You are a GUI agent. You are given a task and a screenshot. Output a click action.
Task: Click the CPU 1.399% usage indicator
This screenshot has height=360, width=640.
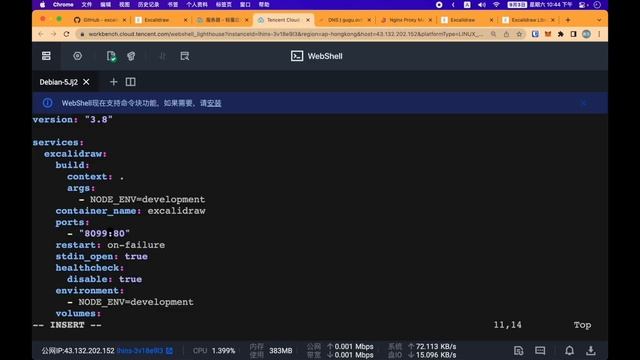tap(214, 351)
